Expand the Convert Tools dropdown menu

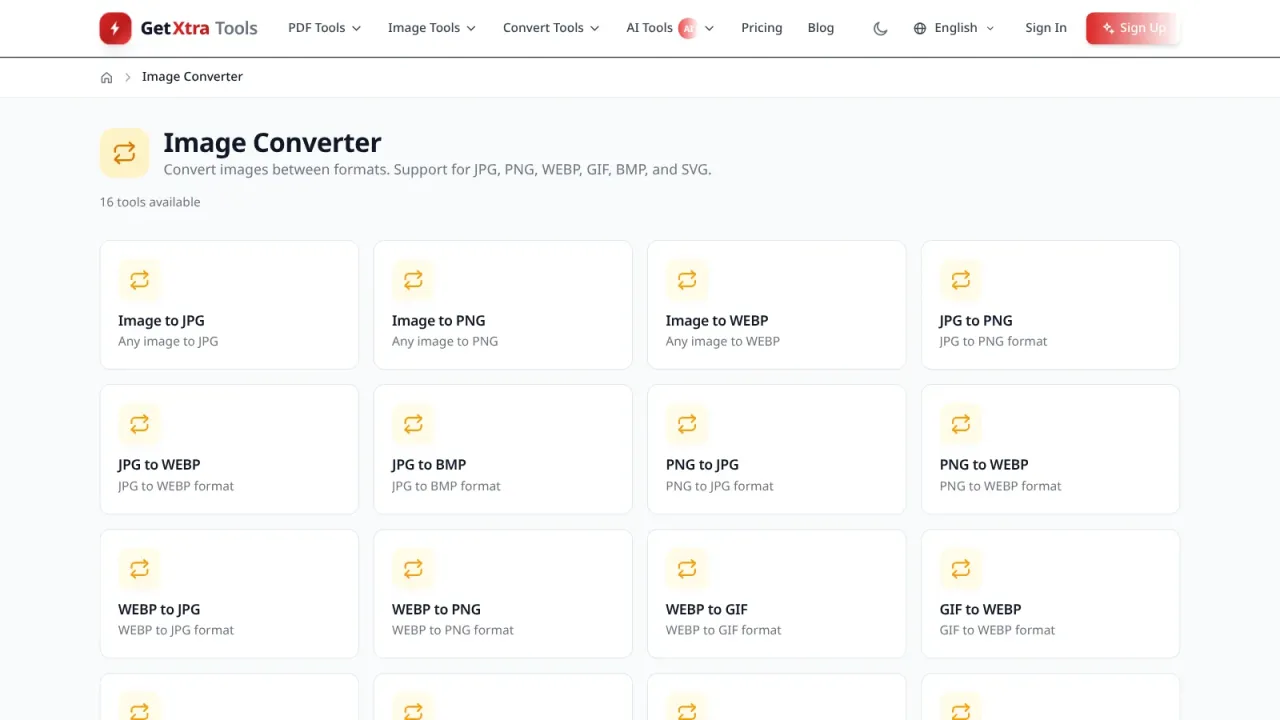551,28
